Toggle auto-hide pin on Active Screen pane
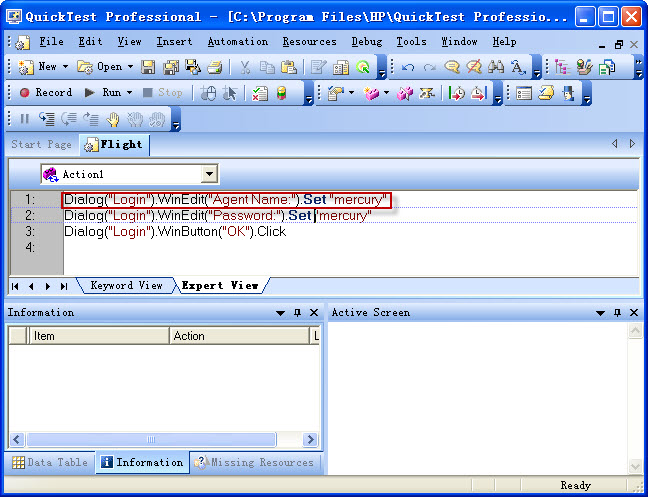This screenshot has height=497, width=648. coord(617,313)
